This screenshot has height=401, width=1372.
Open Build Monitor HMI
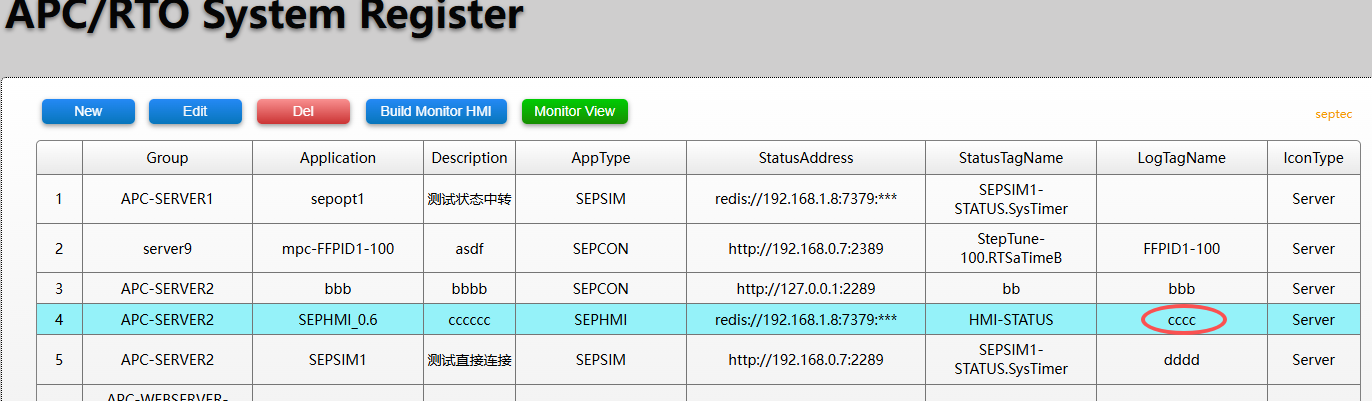coord(436,111)
